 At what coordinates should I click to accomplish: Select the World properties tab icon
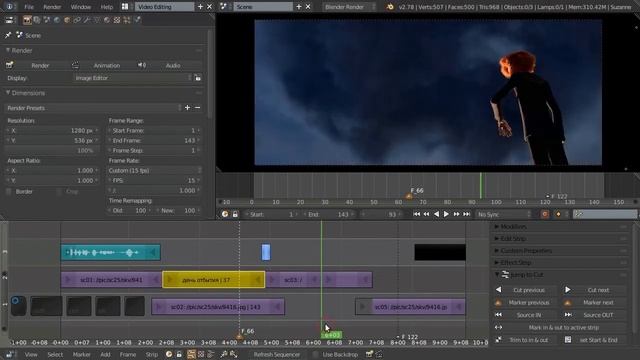pyautogui.click(x=57, y=20)
